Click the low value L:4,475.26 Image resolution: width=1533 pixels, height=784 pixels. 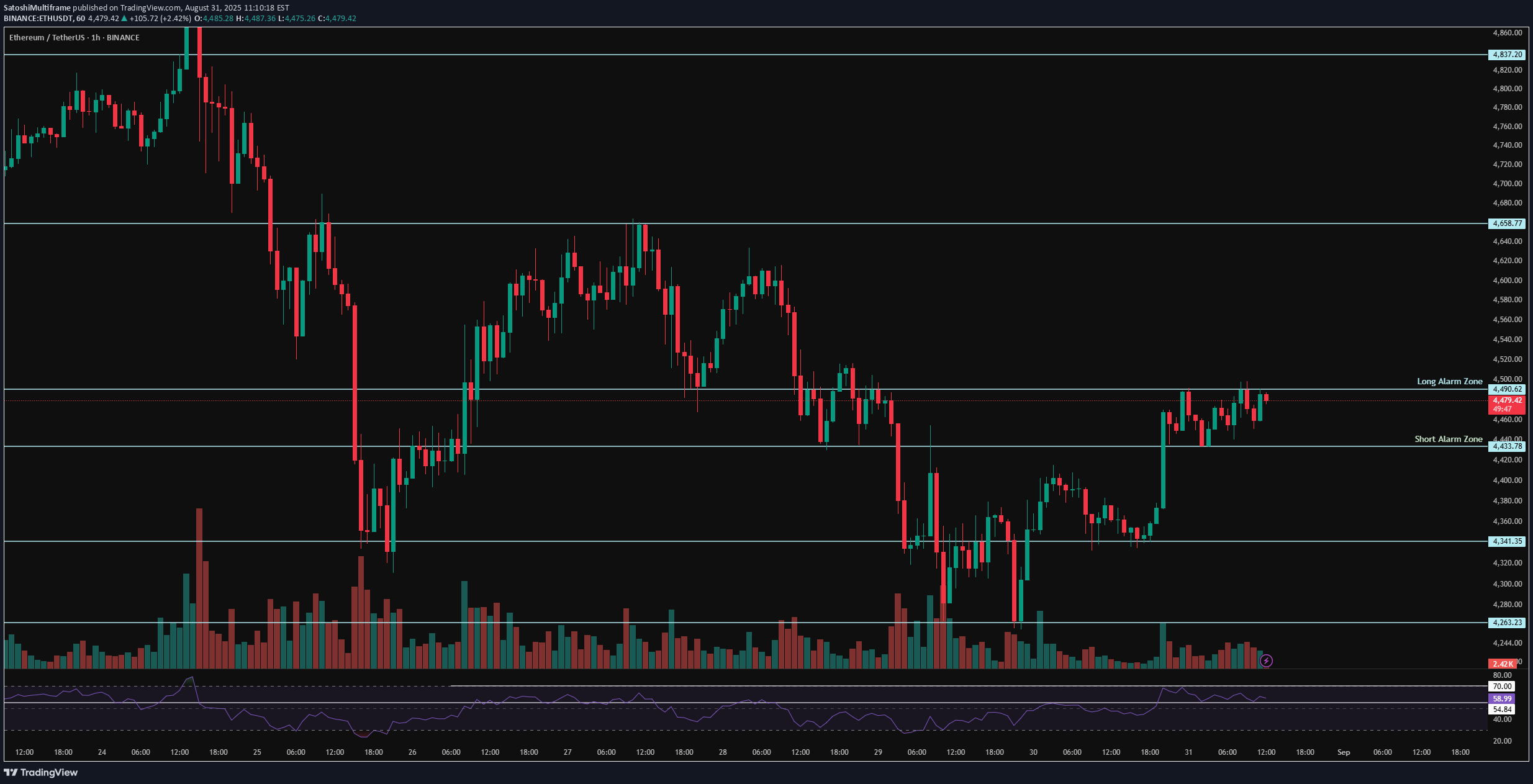coord(296,19)
